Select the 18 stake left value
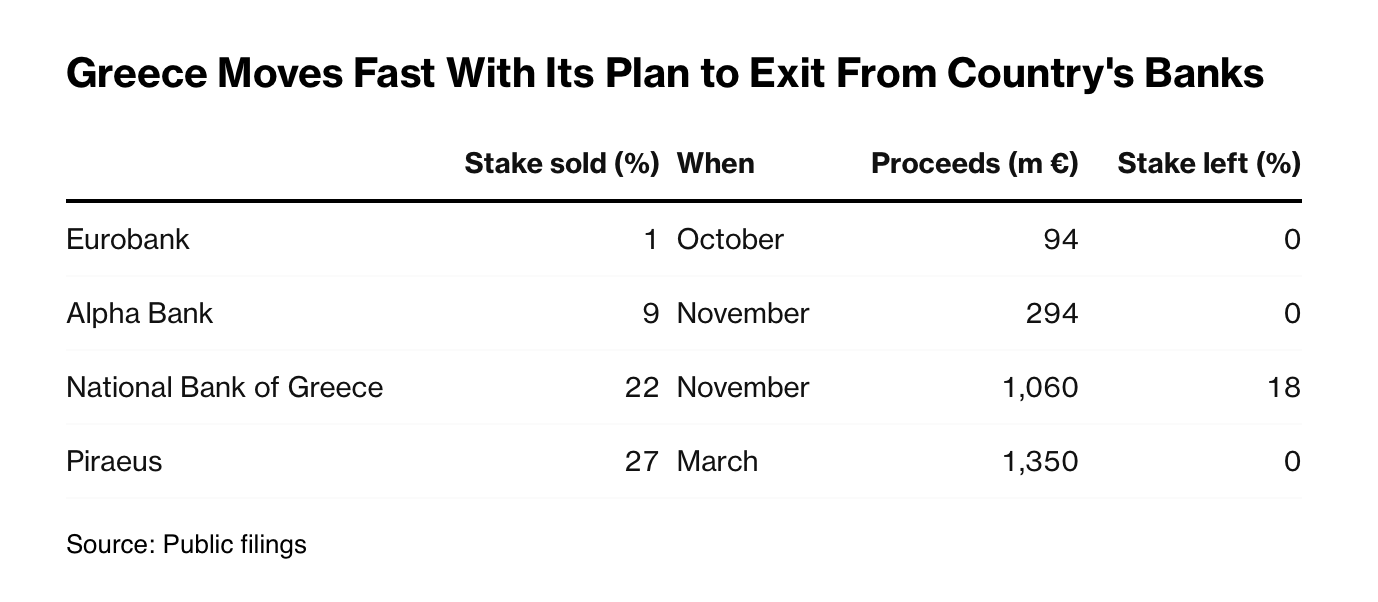The image size is (1378, 602). tap(1284, 388)
